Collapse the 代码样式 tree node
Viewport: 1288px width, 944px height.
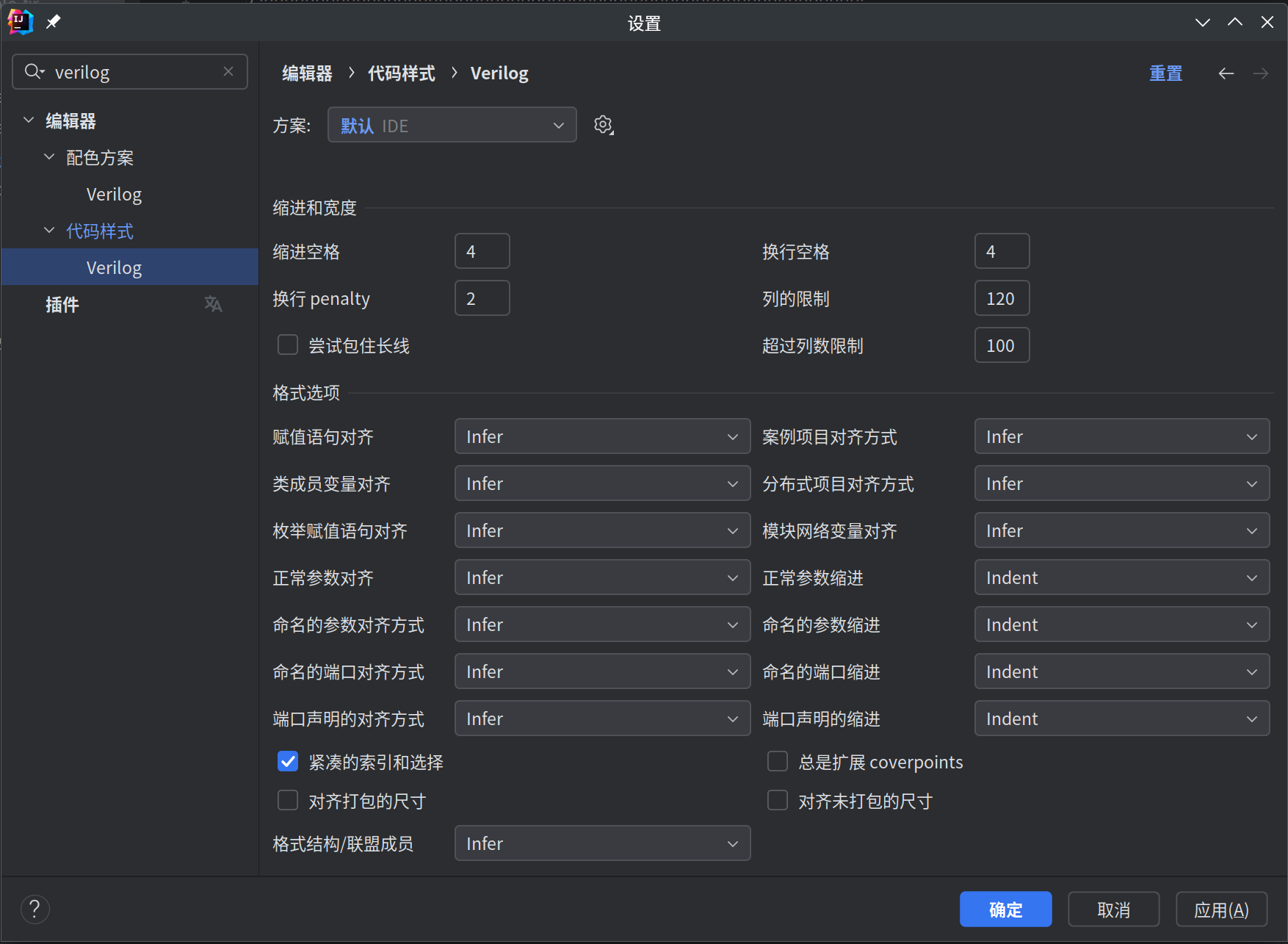49,230
